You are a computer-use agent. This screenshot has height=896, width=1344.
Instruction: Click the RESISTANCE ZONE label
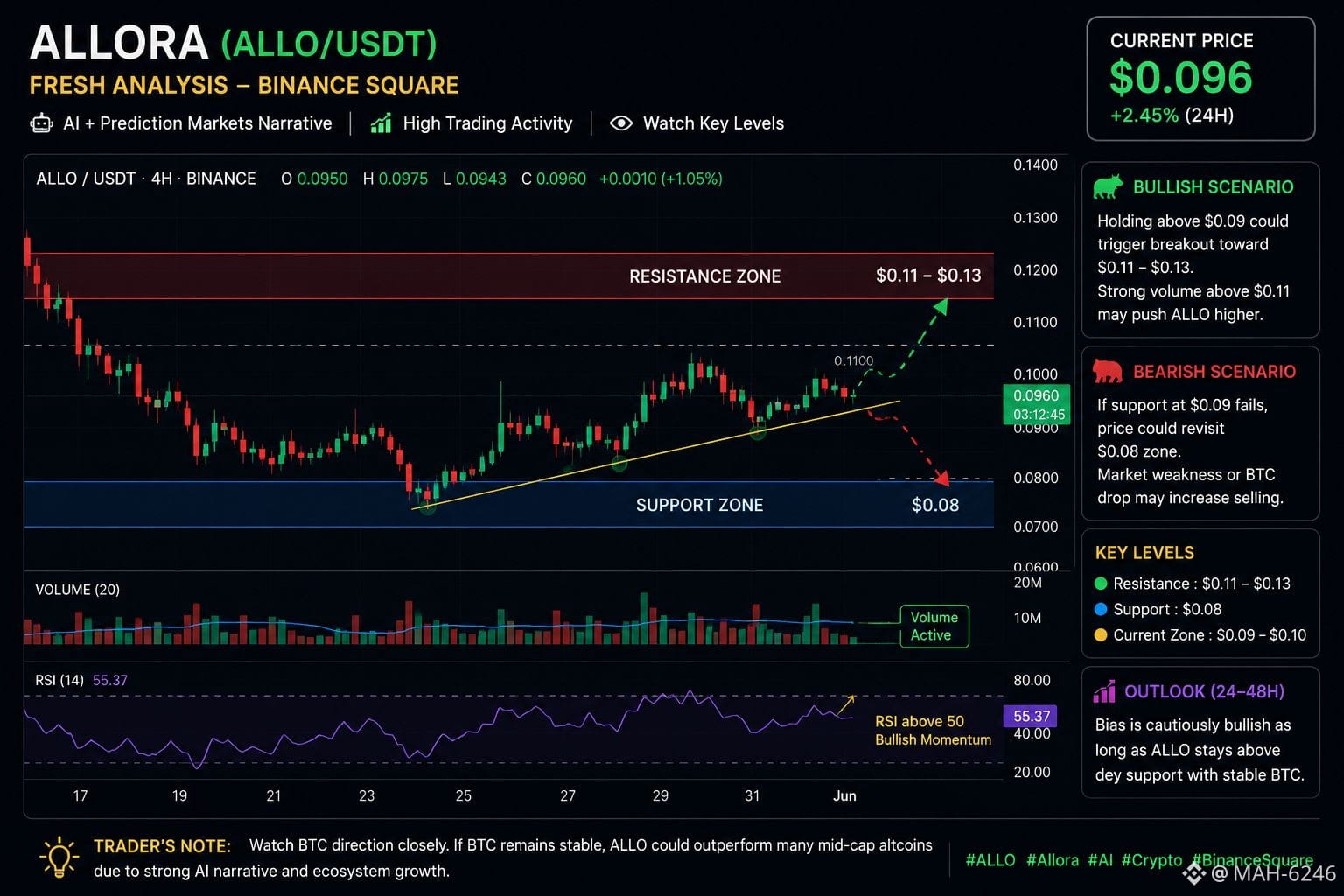pos(705,276)
